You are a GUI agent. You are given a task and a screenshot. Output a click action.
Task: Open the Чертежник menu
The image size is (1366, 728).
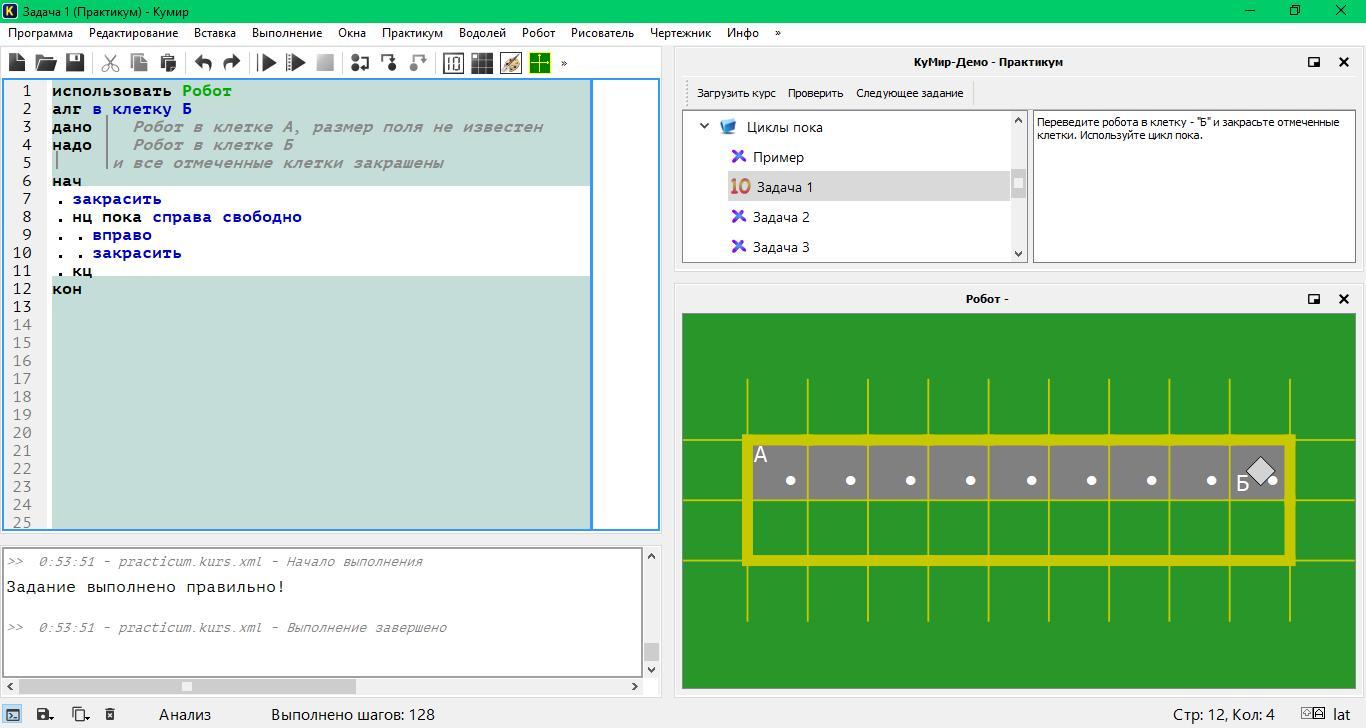click(680, 33)
